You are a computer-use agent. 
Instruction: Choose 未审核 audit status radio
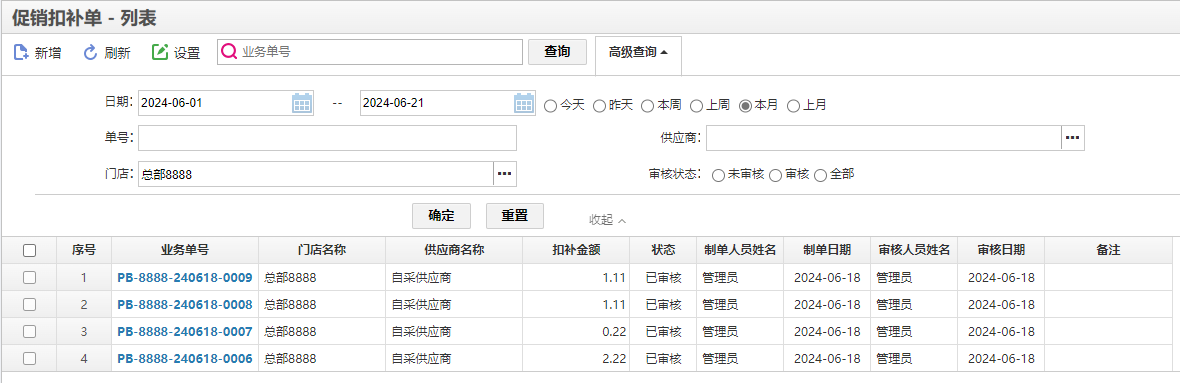point(718,175)
